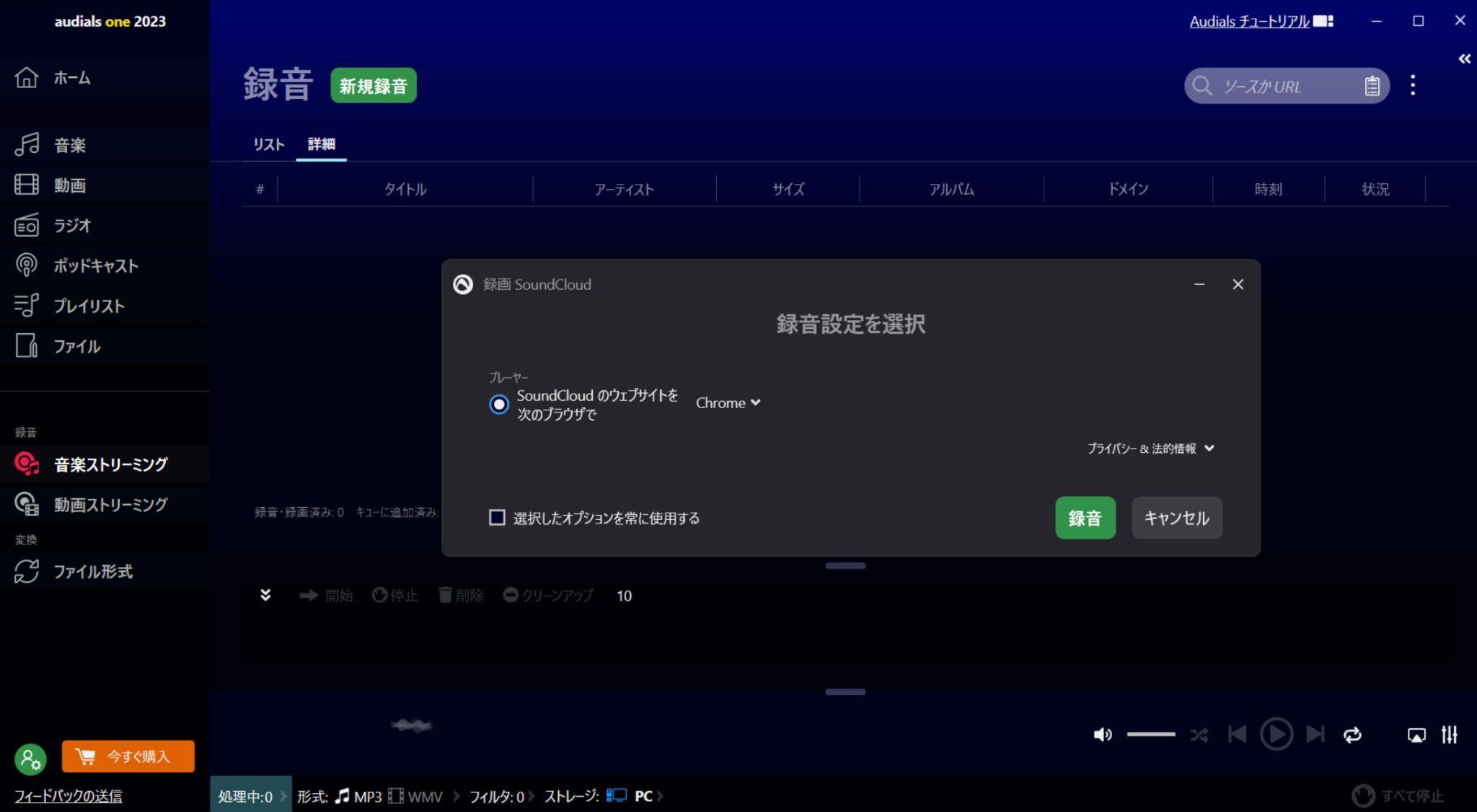This screenshot has height=812, width=1477.
Task: Click キャンセル in the dialog
Action: click(1177, 518)
